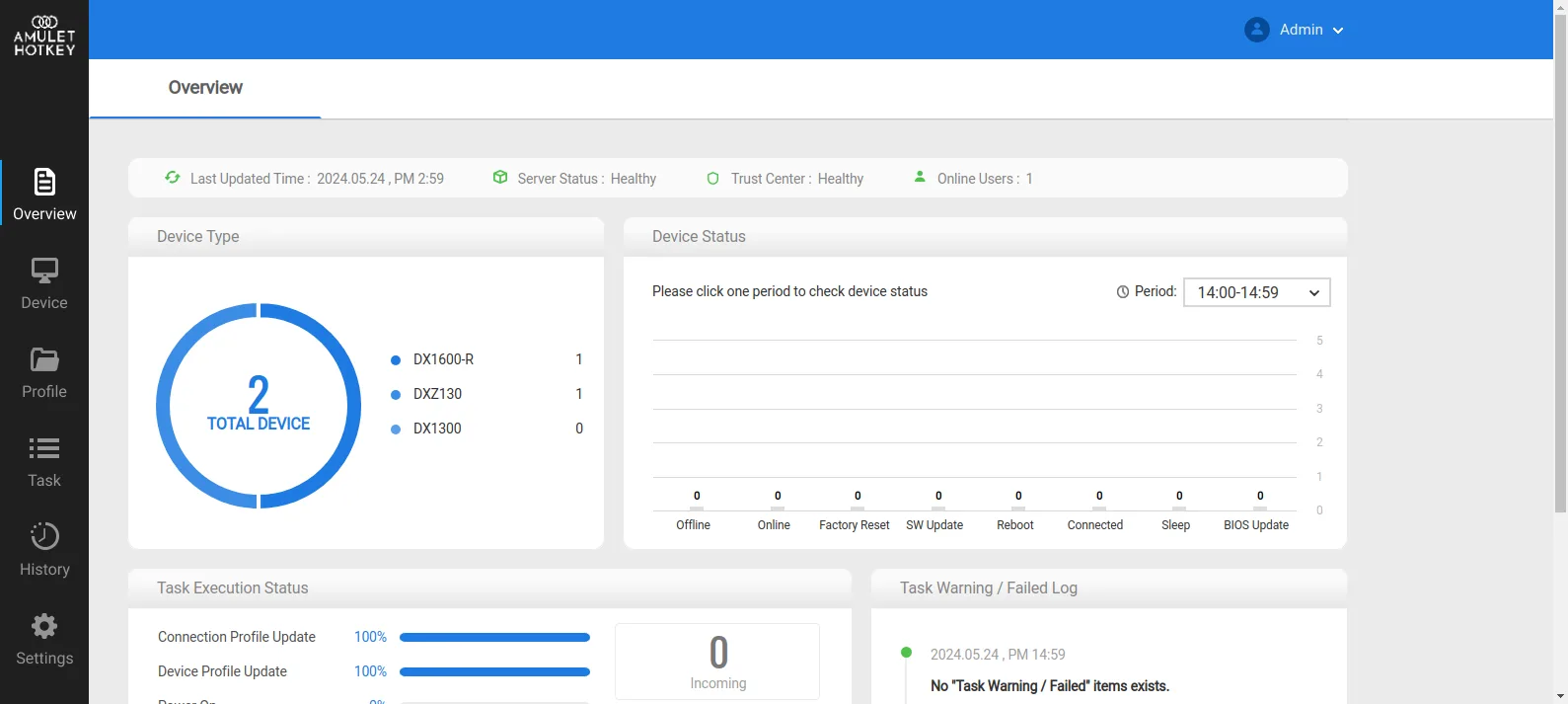Click the Device Profile Update label
This screenshot has width=1568, height=704.
(223, 671)
